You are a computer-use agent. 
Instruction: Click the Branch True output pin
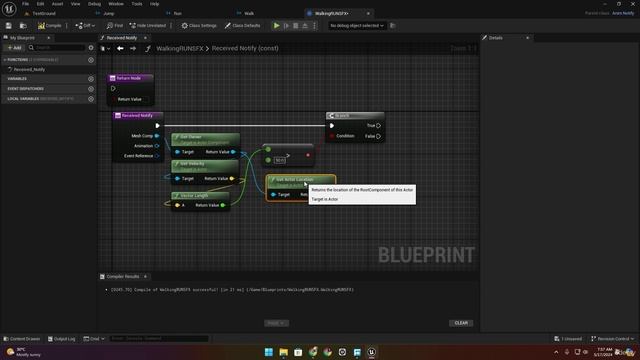tap(378, 126)
